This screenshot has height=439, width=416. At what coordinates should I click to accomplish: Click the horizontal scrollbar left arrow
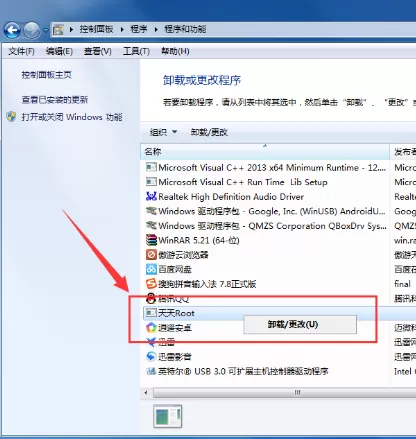coord(146,393)
